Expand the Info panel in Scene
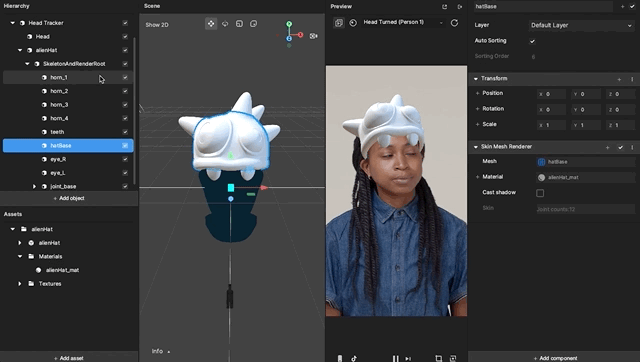The height and width of the screenshot is (362, 640). coord(161,351)
